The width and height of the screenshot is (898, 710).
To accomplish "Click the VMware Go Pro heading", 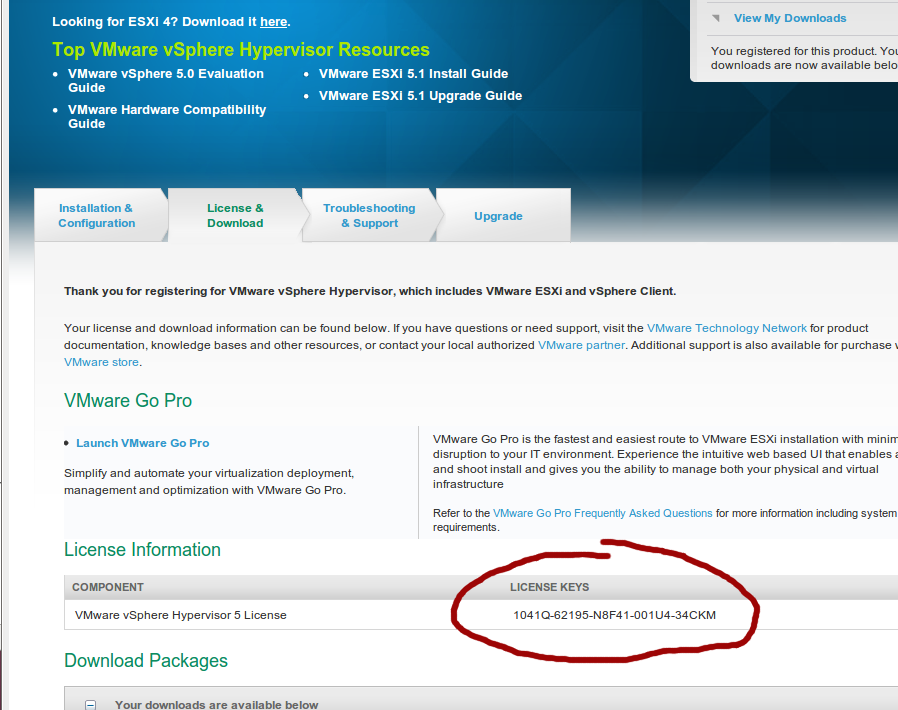I will (x=128, y=401).
